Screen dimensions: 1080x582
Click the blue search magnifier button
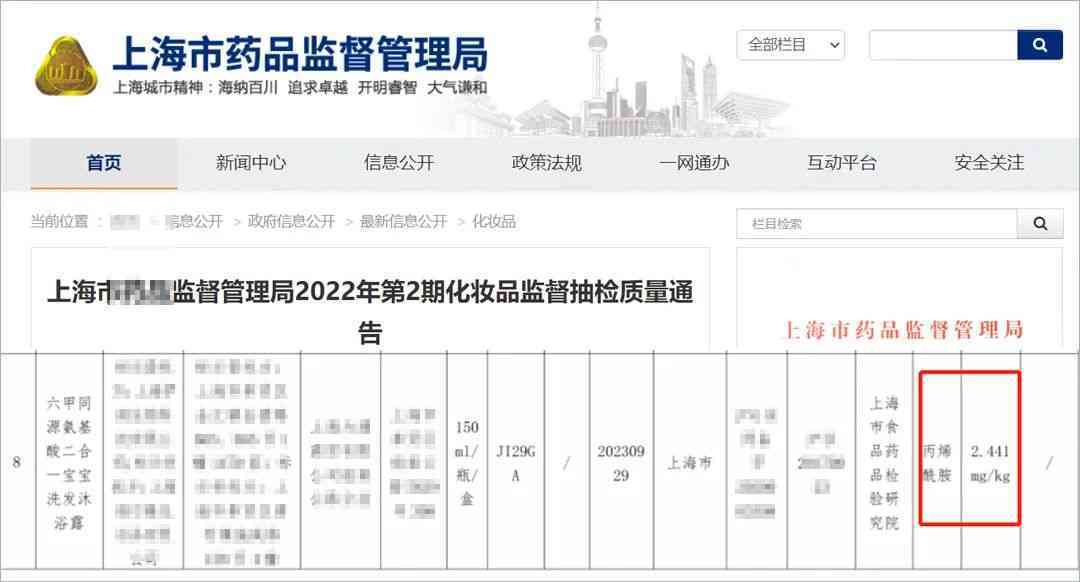click(x=1039, y=45)
